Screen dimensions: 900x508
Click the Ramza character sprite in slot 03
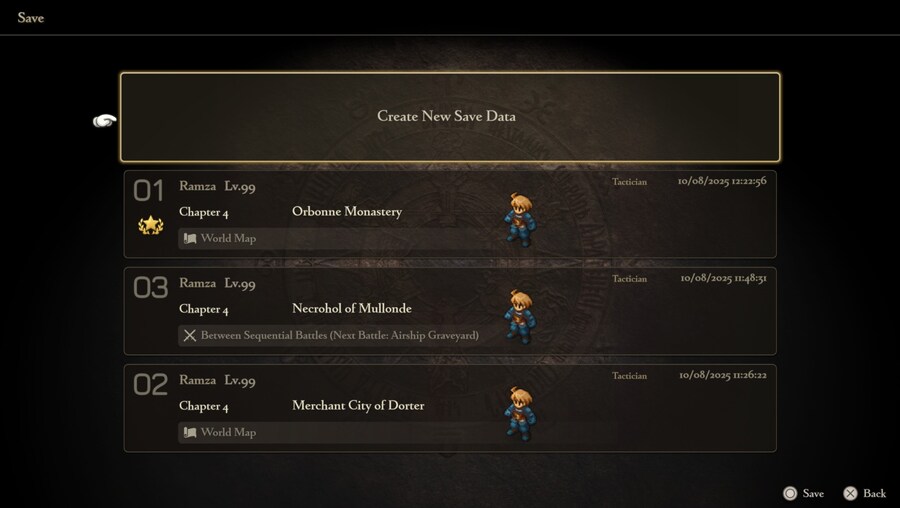pyautogui.click(x=518, y=317)
